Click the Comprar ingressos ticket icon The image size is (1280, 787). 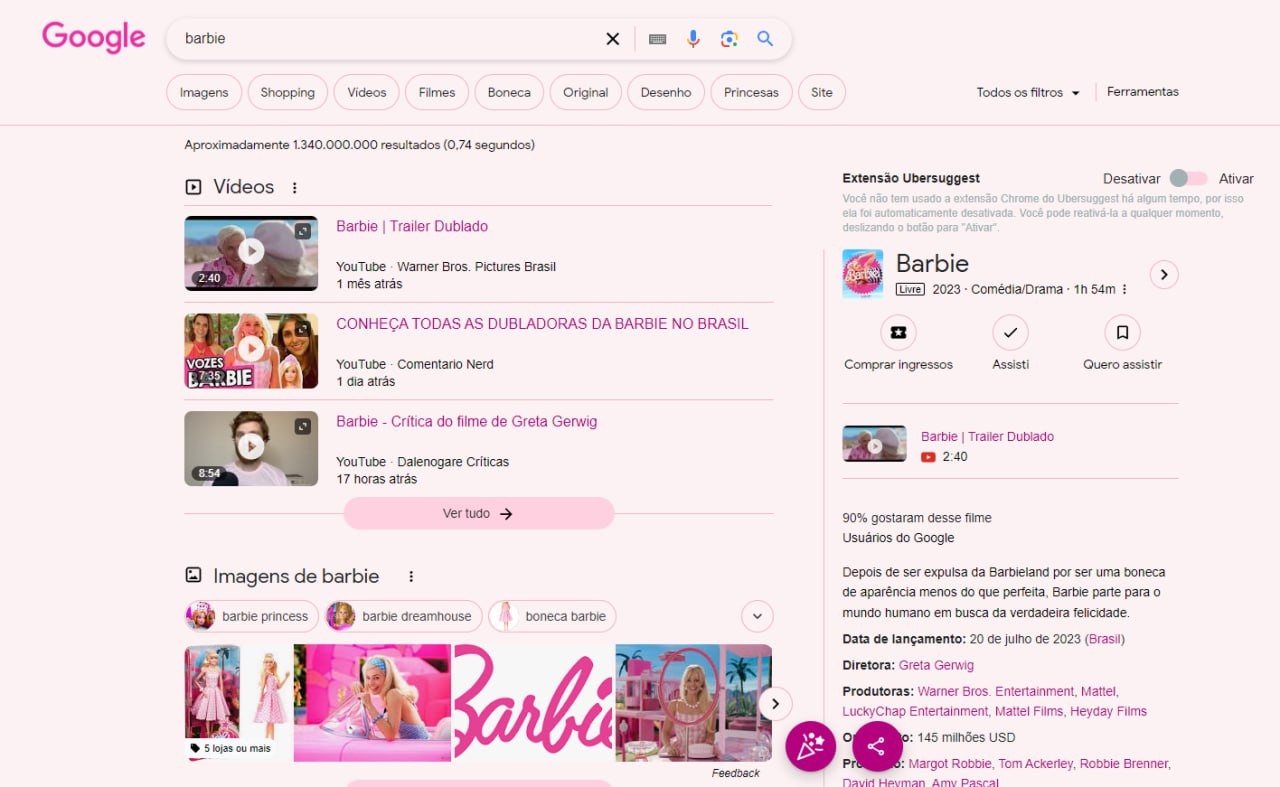click(898, 332)
